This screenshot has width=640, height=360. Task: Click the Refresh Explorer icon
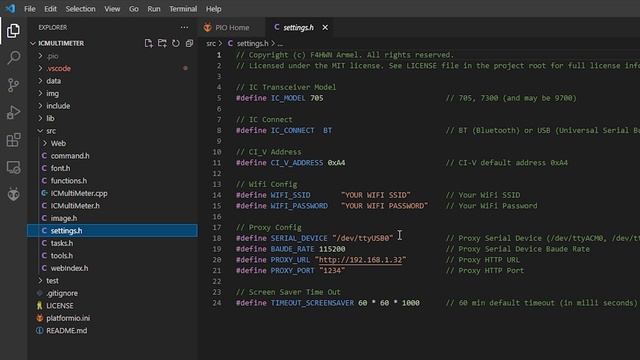176,43
